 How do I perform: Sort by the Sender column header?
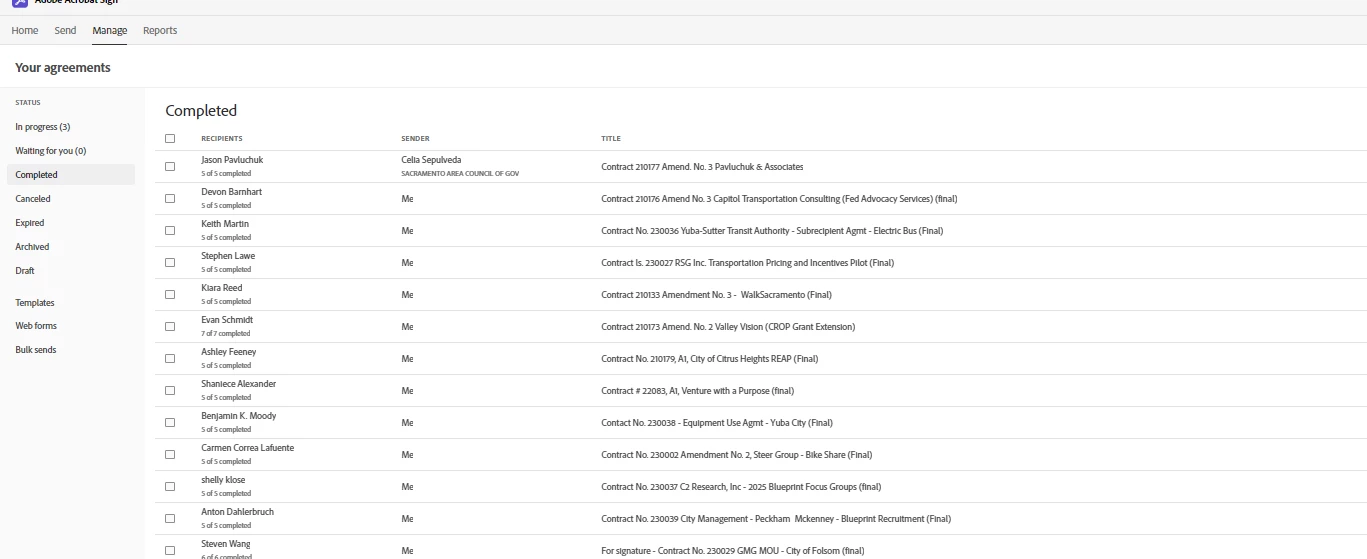coord(415,139)
